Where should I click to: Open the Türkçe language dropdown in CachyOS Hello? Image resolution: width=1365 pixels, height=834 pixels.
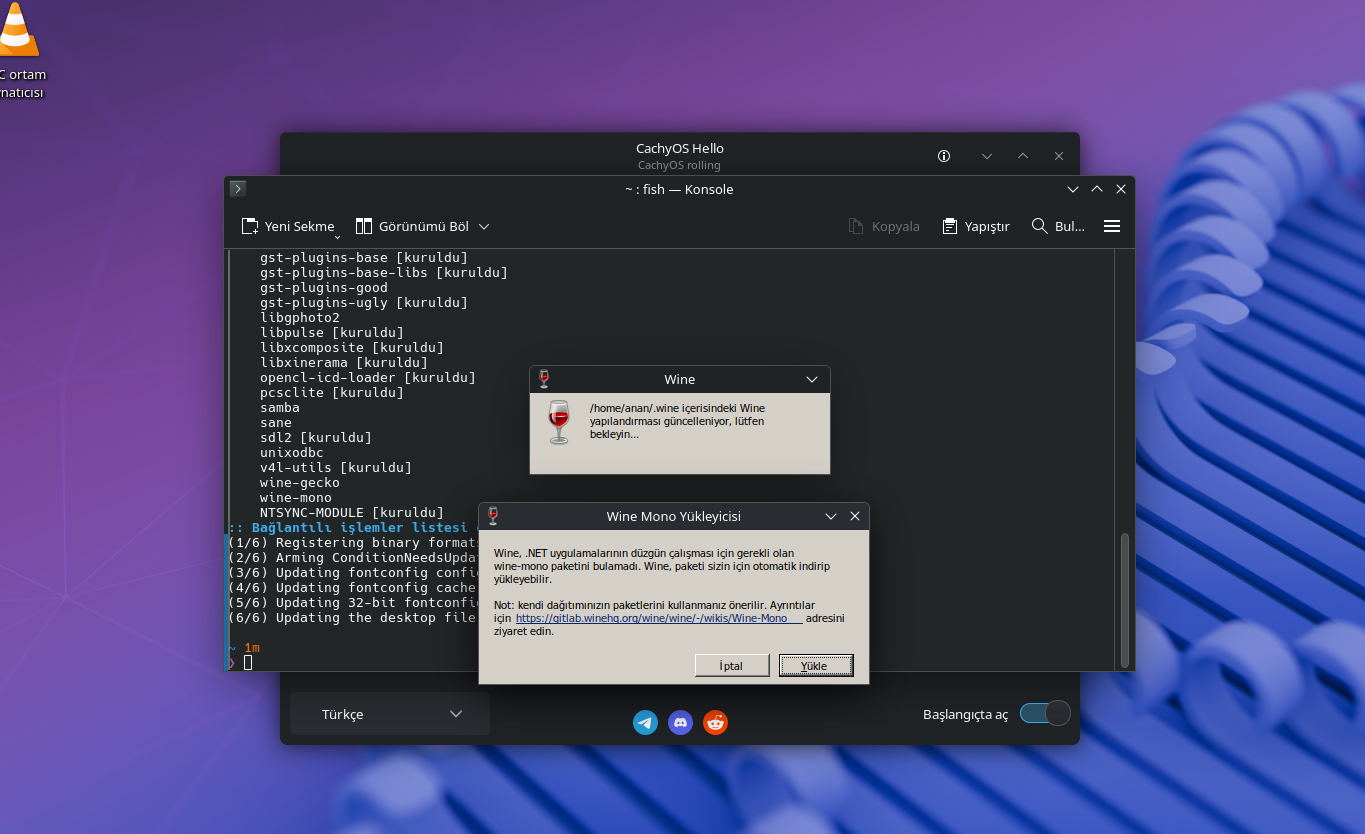(x=390, y=714)
